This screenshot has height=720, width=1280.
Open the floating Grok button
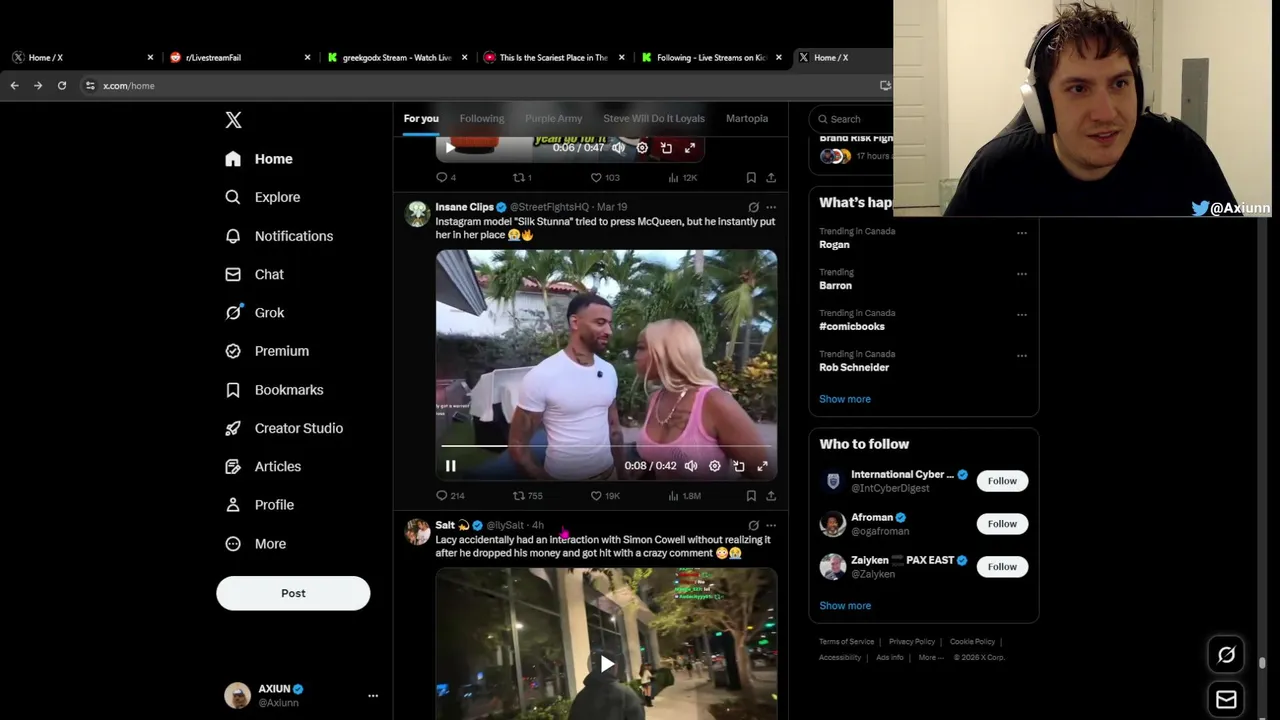click(1226, 655)
